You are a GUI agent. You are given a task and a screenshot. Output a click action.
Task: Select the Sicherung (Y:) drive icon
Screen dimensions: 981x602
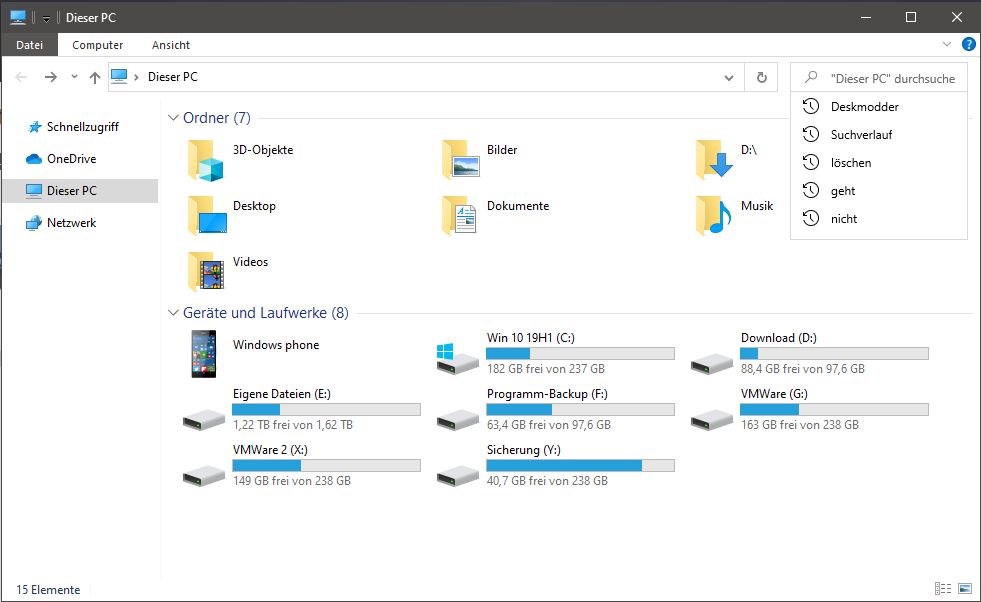pyautogui.click(x=457, y=476)
